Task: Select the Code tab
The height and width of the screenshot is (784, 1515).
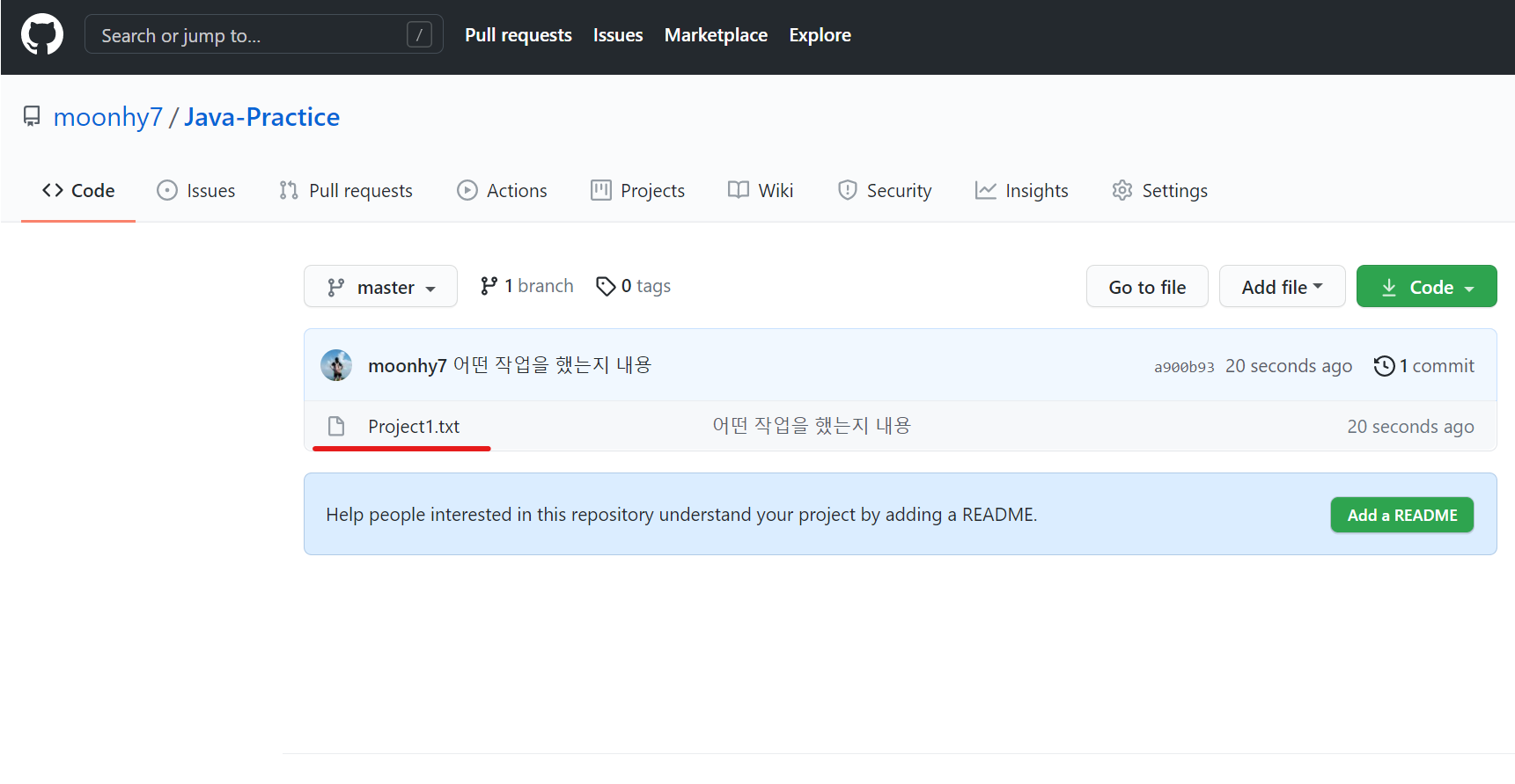Action: pos(78,190)
